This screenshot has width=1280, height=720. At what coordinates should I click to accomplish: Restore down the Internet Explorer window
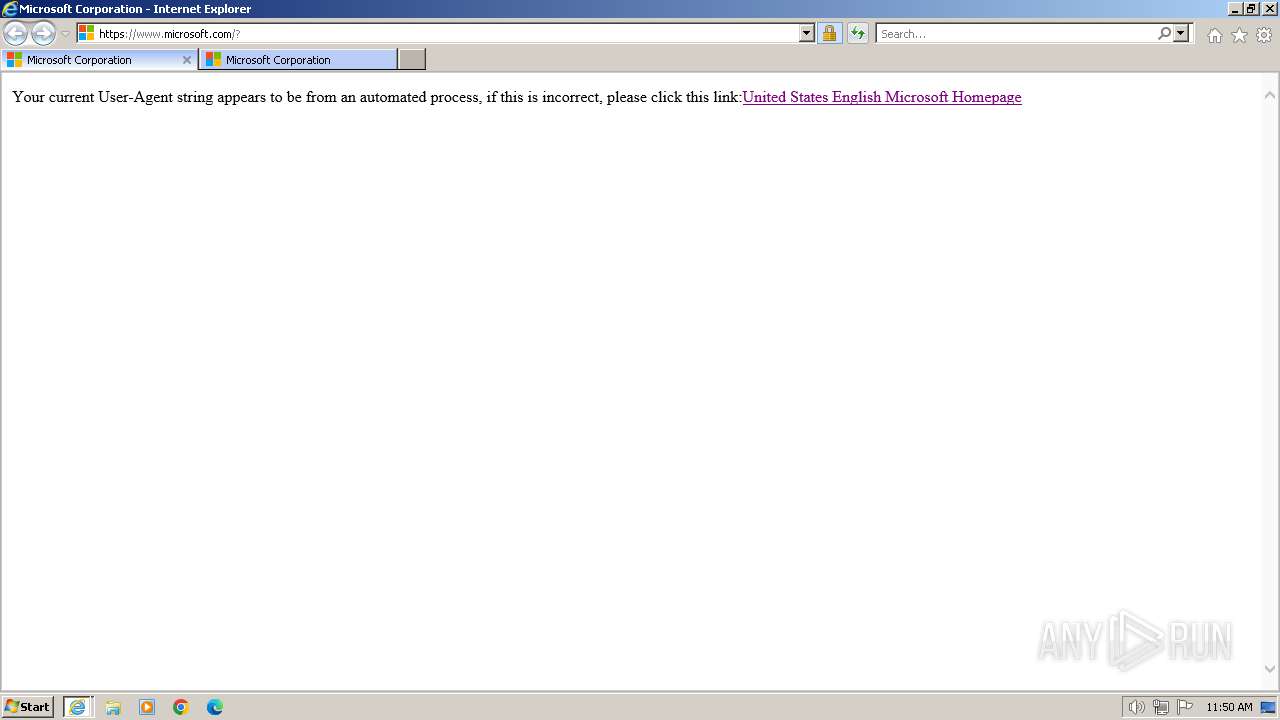pos(1252,8)
